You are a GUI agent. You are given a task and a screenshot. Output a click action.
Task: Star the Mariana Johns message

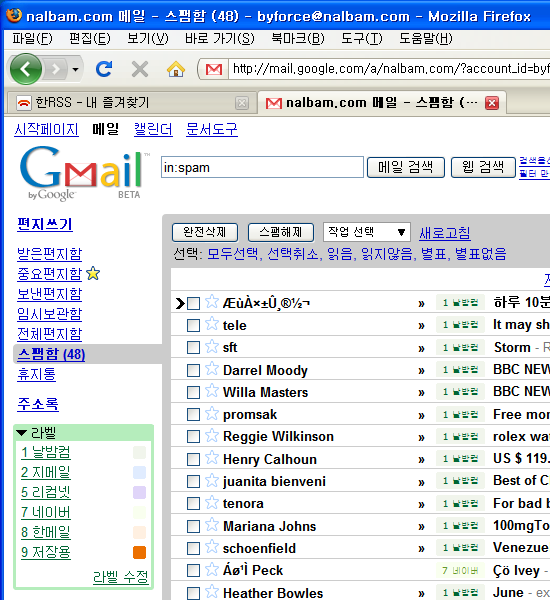coord(212,524)
